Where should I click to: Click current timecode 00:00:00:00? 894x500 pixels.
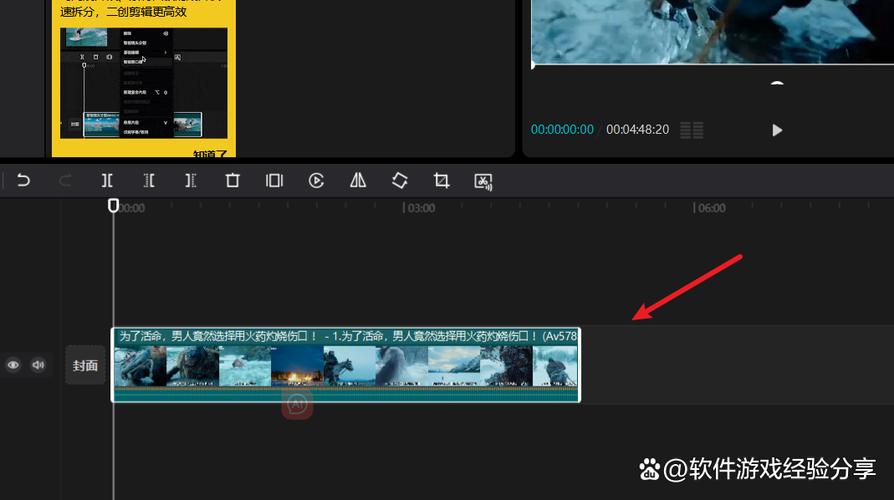(x=562, y=129)
